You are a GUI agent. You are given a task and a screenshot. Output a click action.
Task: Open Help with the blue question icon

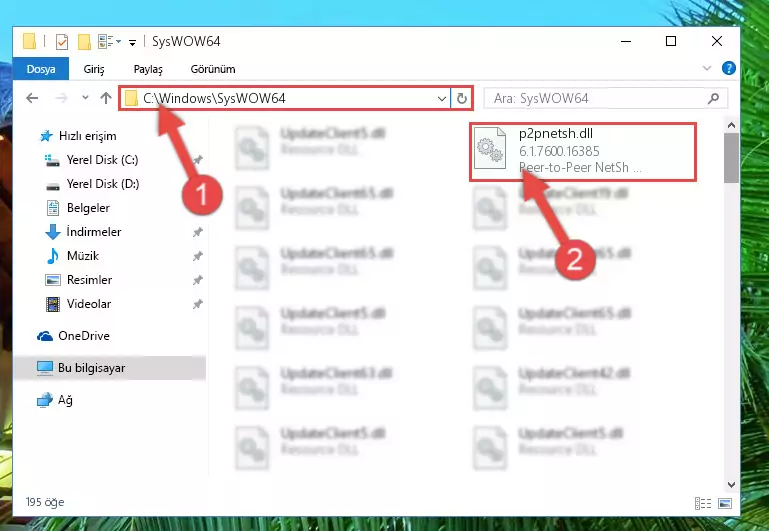tap(728, 68)
